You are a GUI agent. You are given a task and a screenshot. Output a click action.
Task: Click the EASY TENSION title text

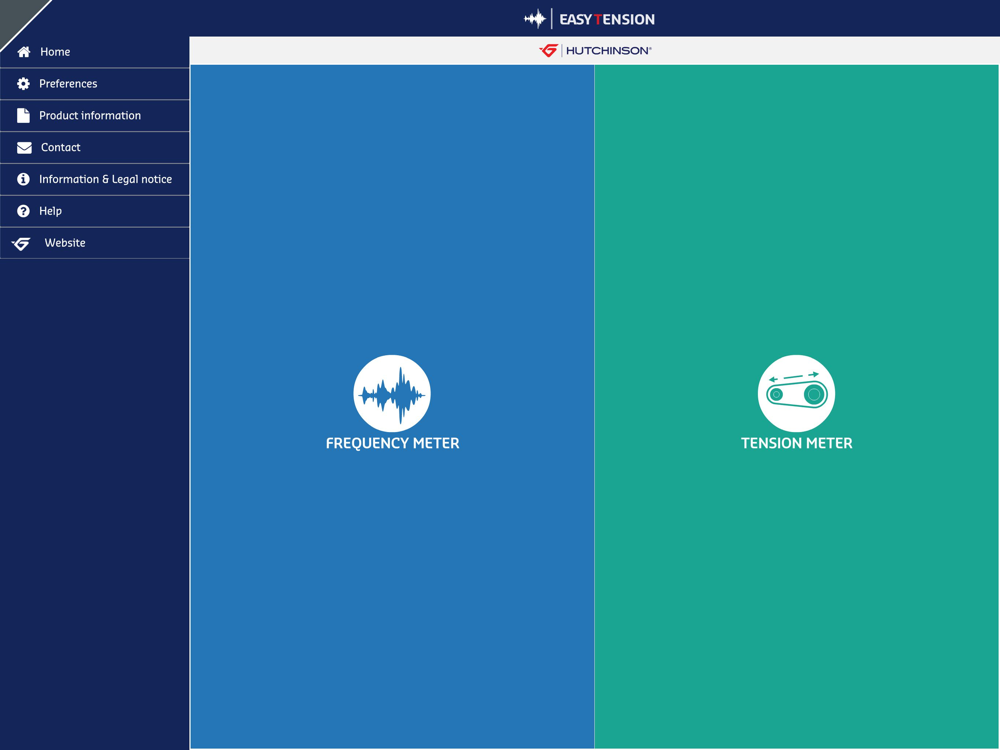click(607, 20)
